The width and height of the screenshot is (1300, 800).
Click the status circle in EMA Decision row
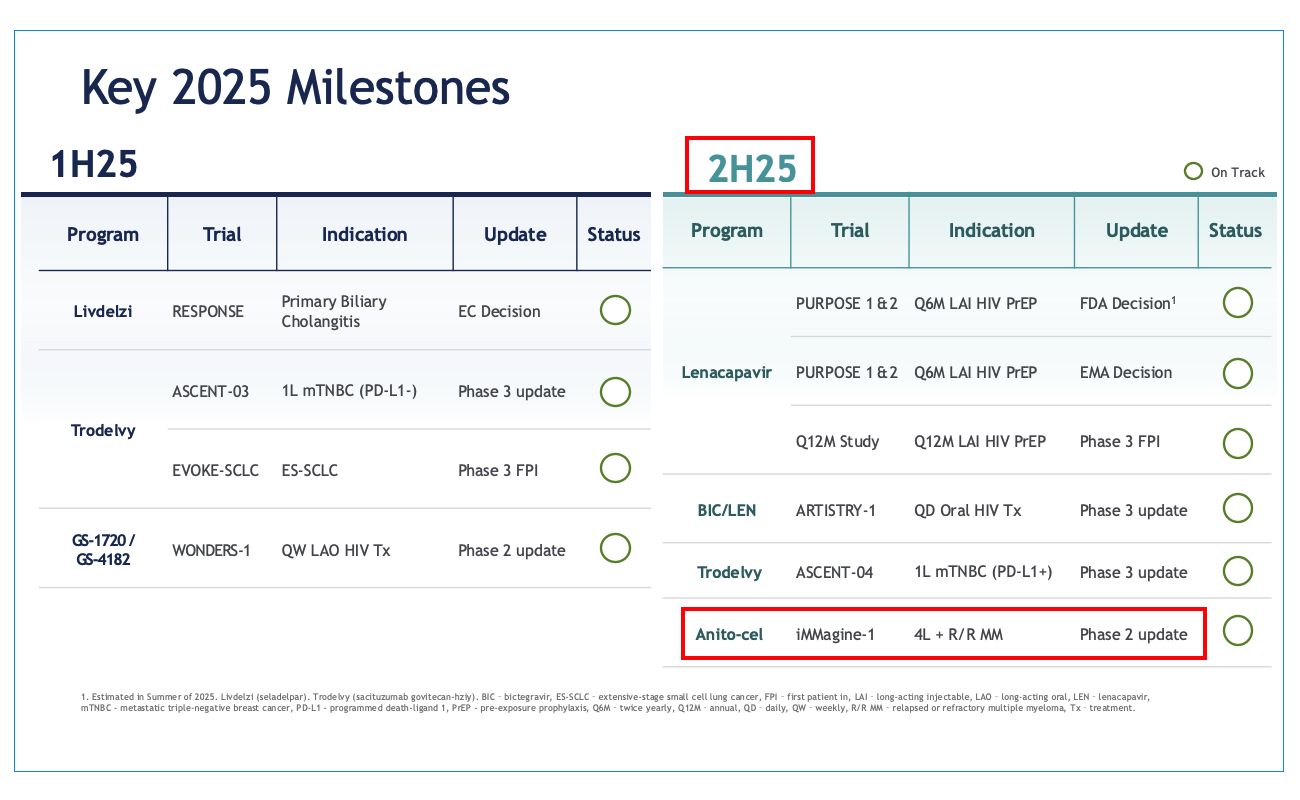coord(1238,373)
